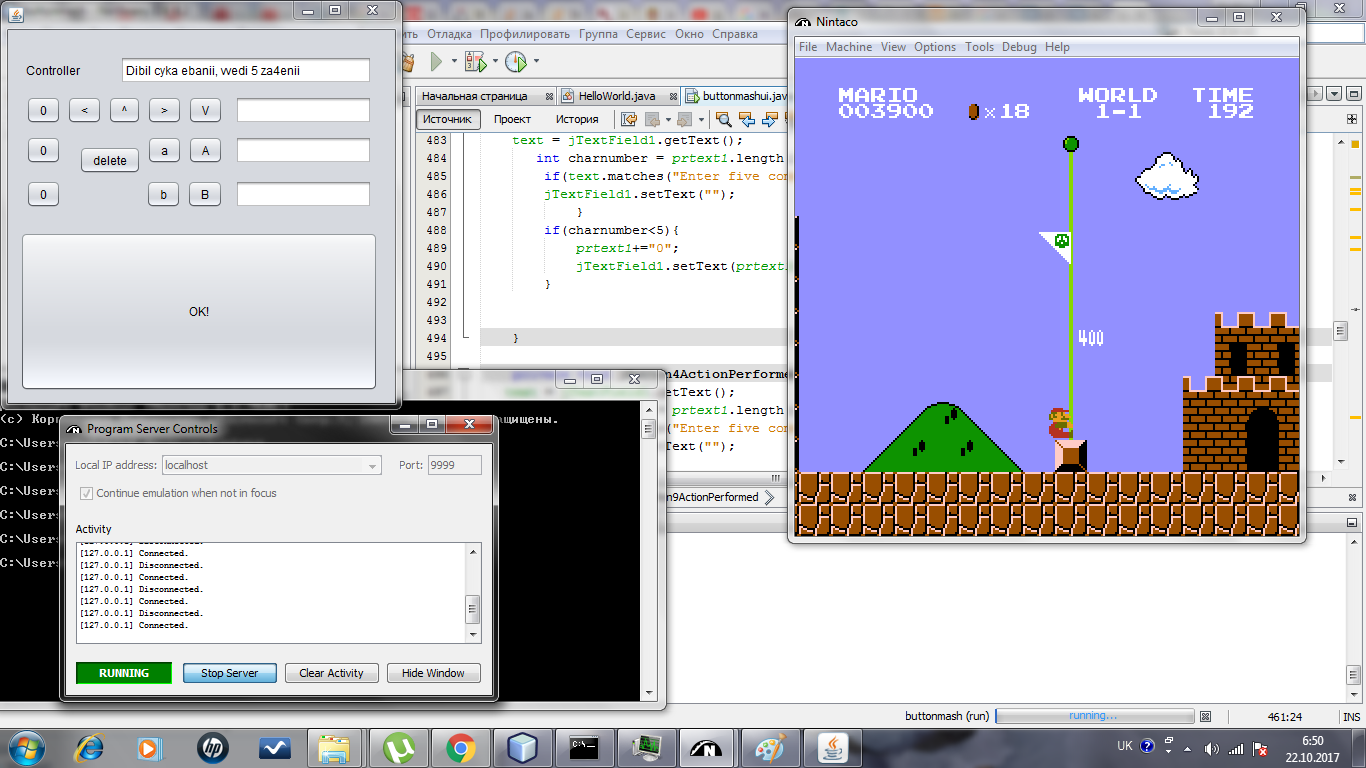Click the volume speaker tray icon
The width and height of the screenshot is (1366, 768).
click(x=1212, y=748)
